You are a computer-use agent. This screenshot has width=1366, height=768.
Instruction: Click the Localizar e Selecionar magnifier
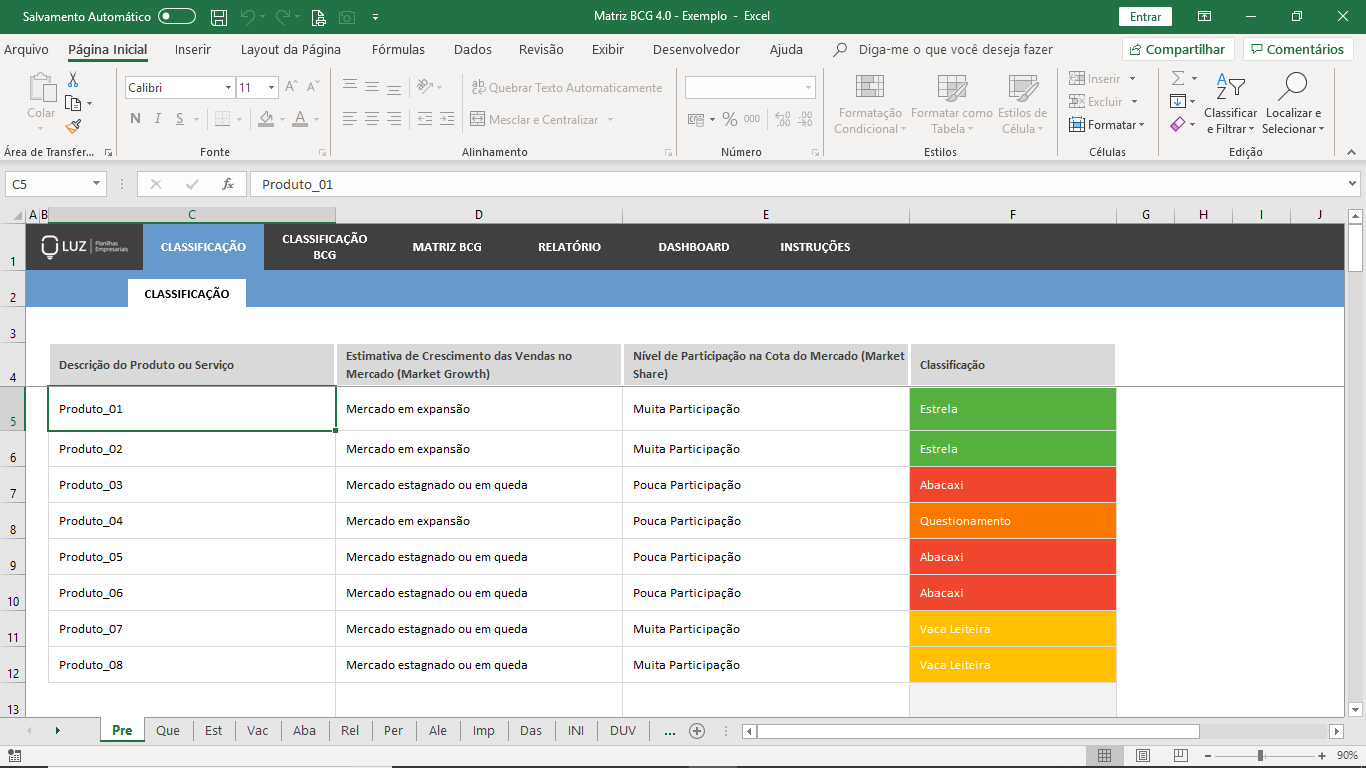(1293, 104)
